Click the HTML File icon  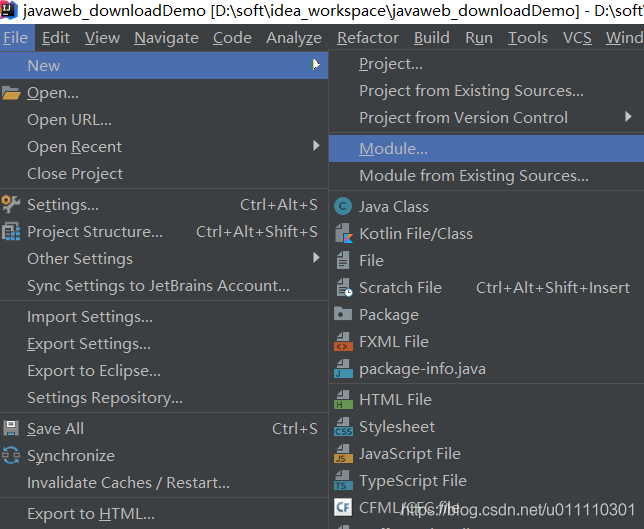click(x=343, y=400)
